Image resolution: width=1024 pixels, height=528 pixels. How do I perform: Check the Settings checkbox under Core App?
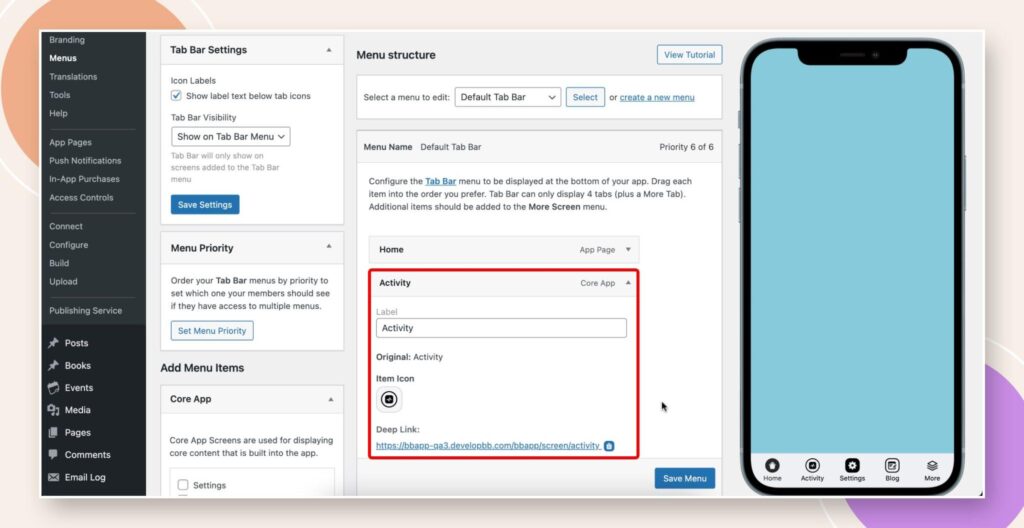[181, 485]
